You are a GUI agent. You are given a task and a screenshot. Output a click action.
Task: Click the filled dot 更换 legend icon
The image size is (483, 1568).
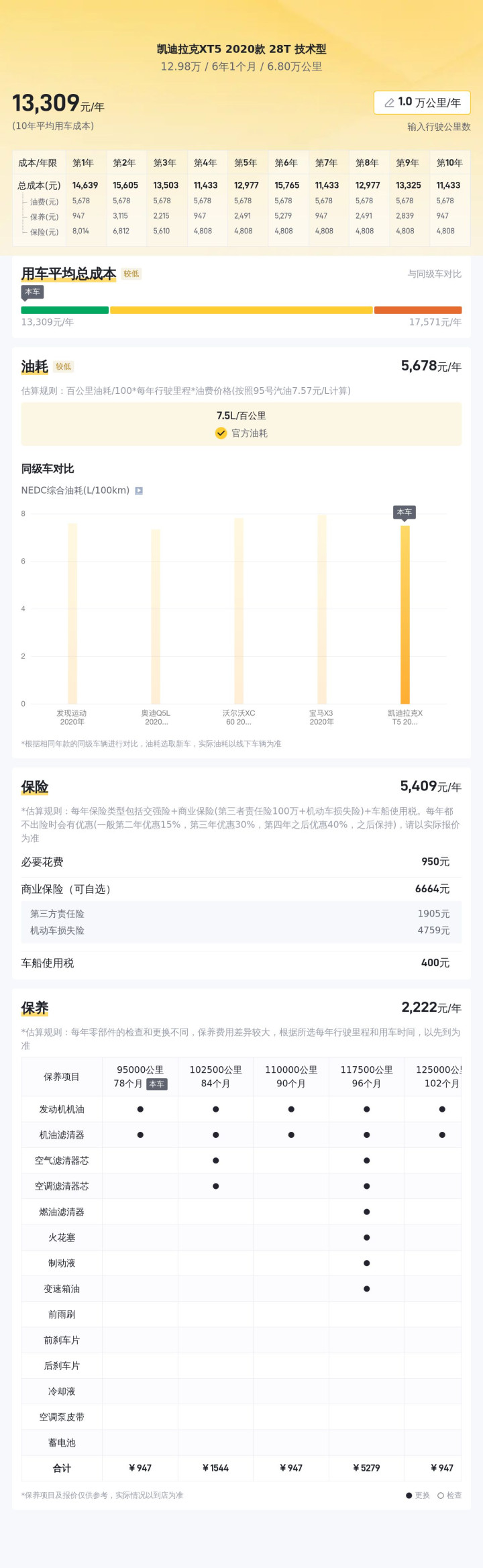click(409, 1496)
